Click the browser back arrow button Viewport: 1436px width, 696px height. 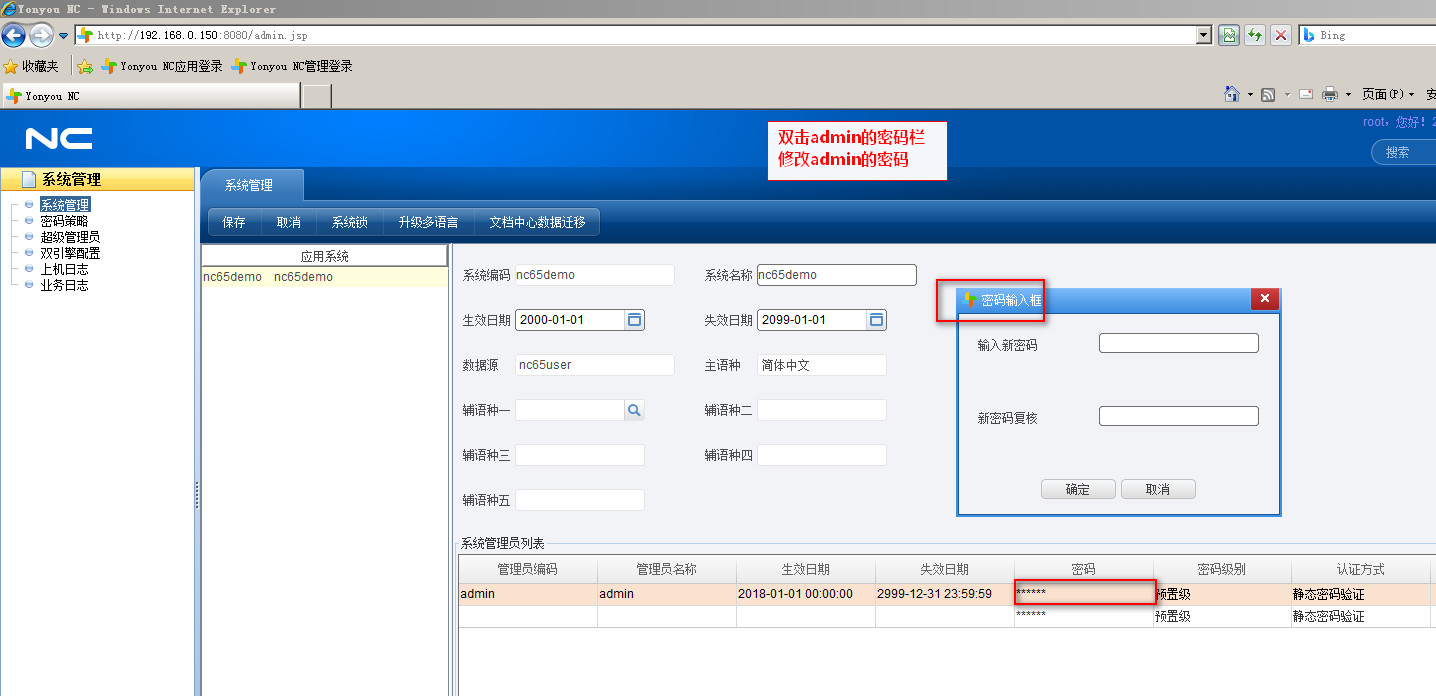point(14,36)
